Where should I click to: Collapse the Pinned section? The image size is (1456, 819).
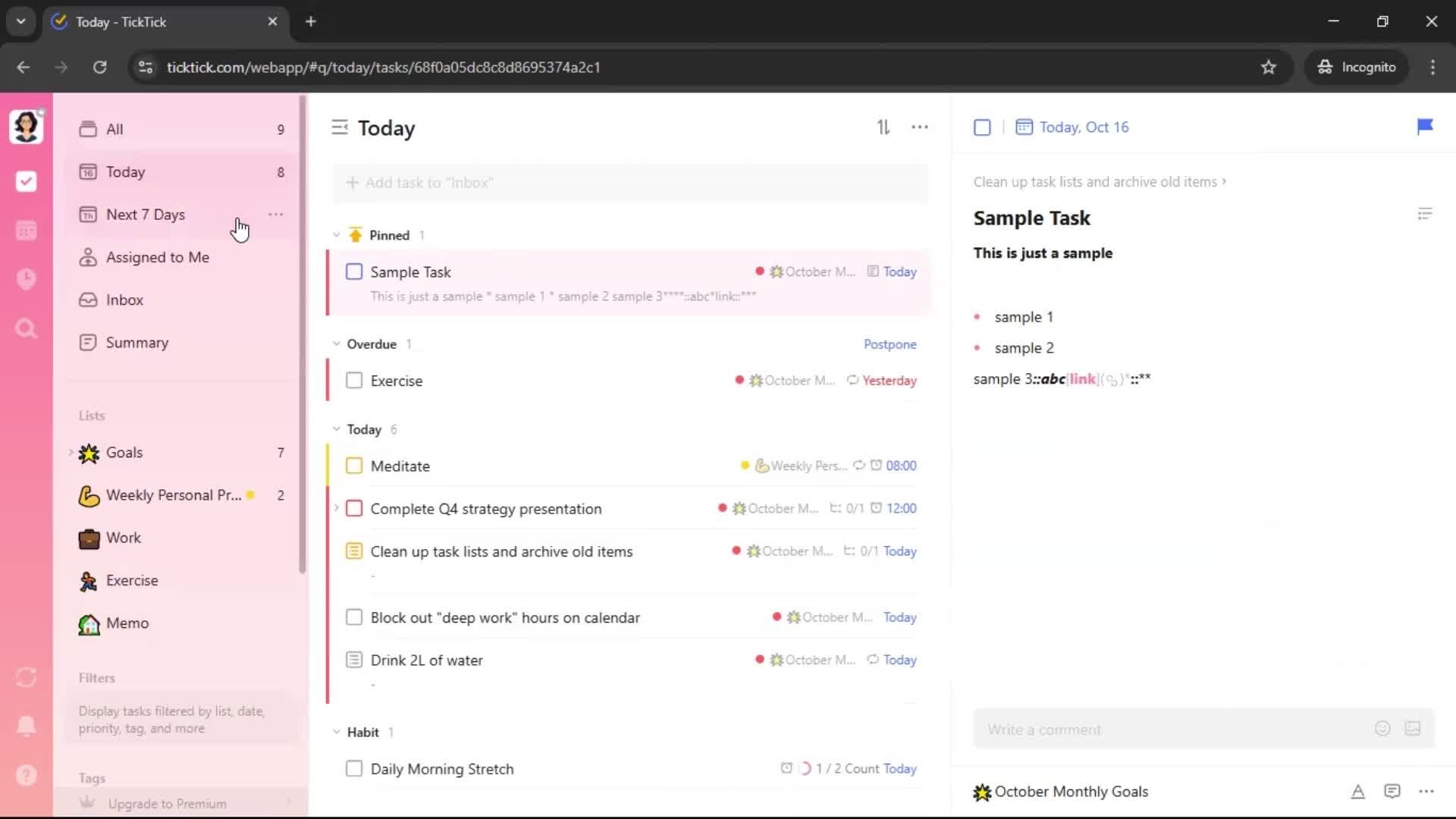pos(337,235)
